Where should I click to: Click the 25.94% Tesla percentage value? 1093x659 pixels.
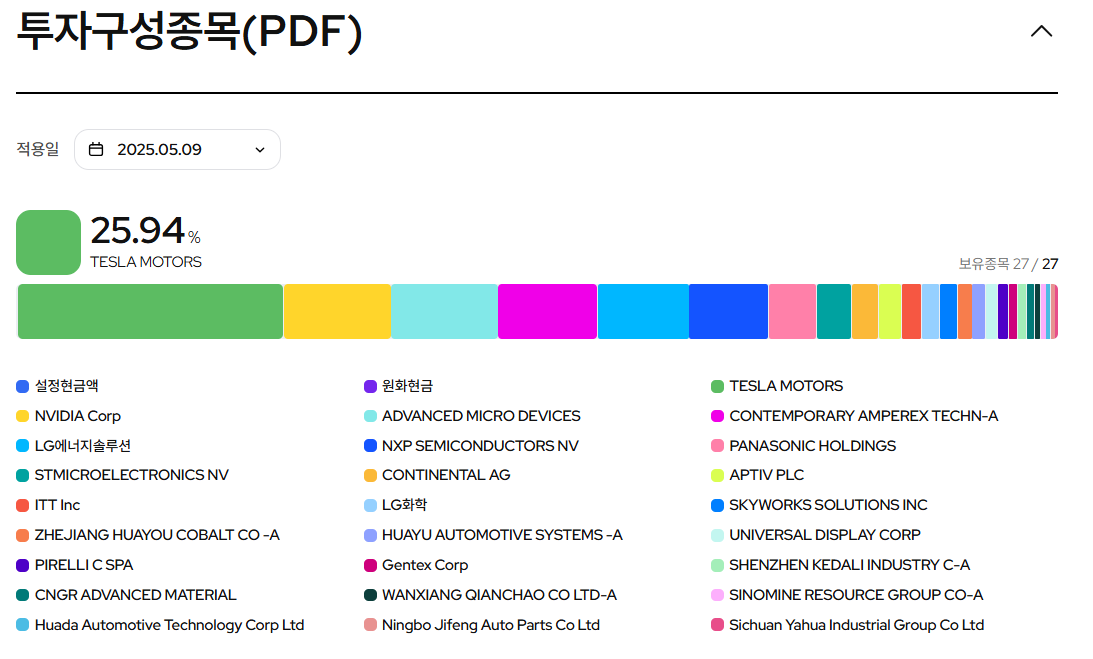coord(145,230)
